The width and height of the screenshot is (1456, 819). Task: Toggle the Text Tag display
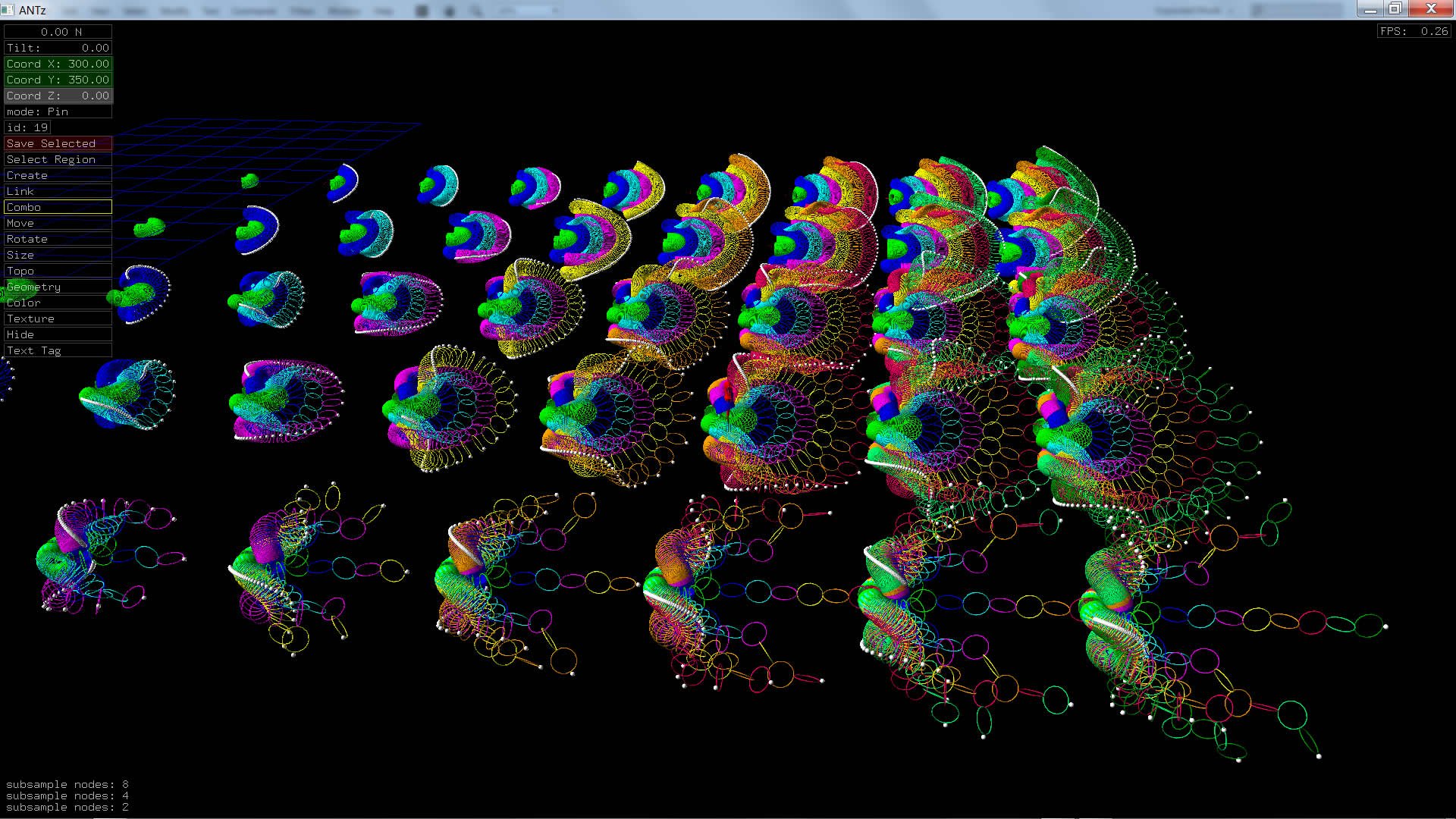(58, 350)
